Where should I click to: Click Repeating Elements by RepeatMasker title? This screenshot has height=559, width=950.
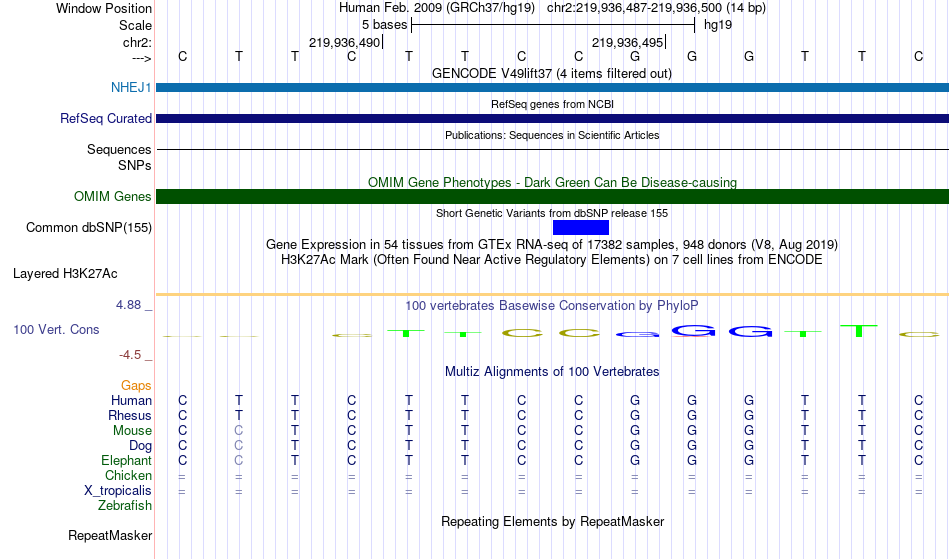point(552,522)
